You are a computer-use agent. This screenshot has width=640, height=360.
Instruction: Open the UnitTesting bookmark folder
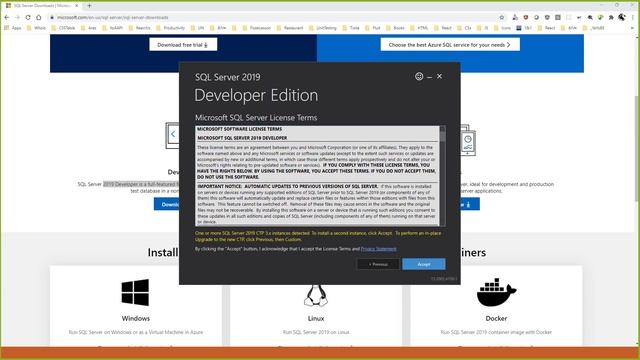(x=322, y=28)
